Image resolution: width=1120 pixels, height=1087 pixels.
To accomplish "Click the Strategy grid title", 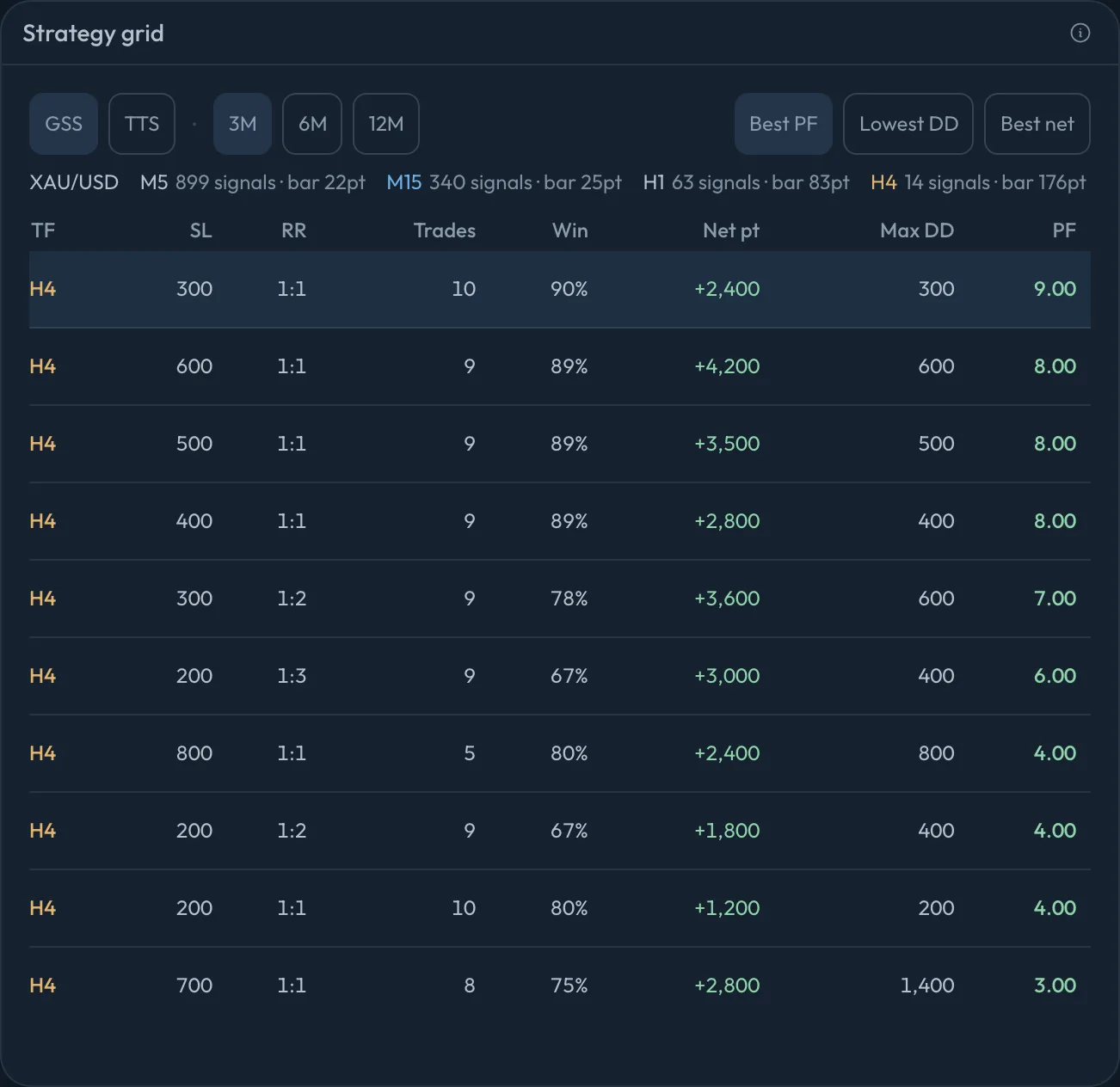I will point(93,34).
